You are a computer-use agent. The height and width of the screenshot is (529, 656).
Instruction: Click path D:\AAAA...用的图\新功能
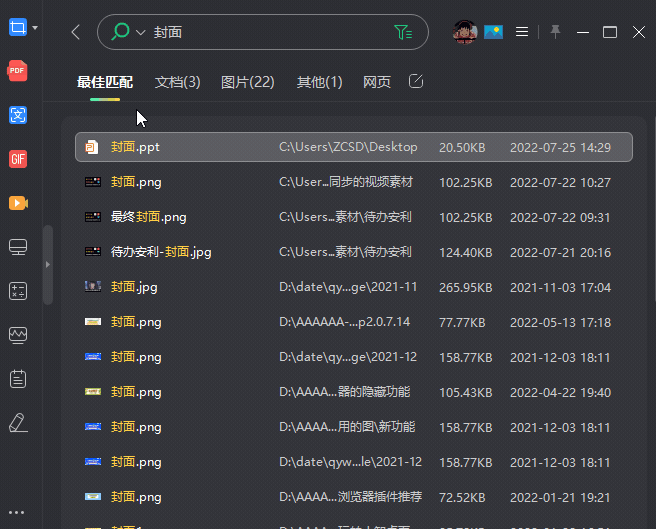tap(347, 427)
